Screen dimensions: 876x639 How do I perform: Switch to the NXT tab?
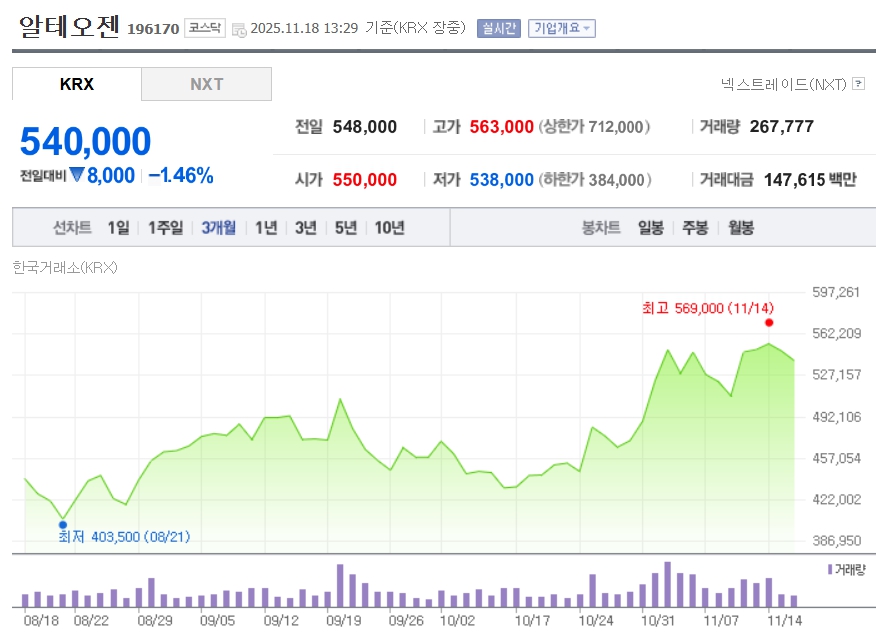pyautogui.click(x=206, y=85)
